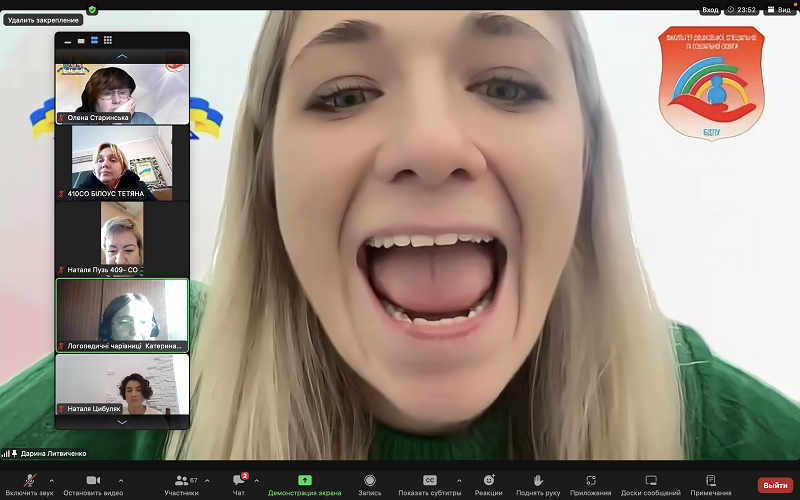Turn on Показать субтитры captions
This screenshot has width=800, height=500.
pos(430,485)
